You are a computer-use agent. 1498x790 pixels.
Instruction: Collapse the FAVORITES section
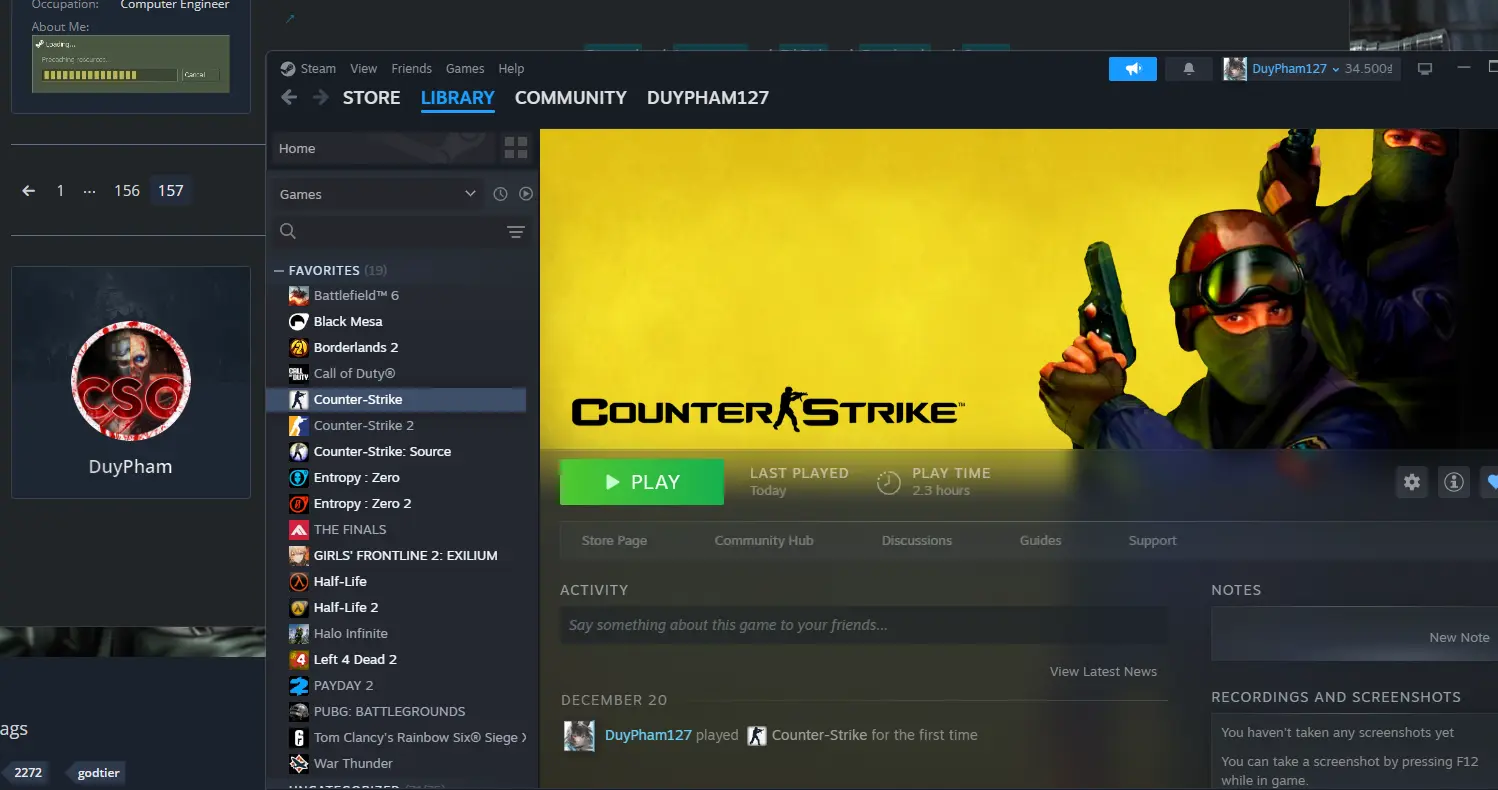(279, 271)
